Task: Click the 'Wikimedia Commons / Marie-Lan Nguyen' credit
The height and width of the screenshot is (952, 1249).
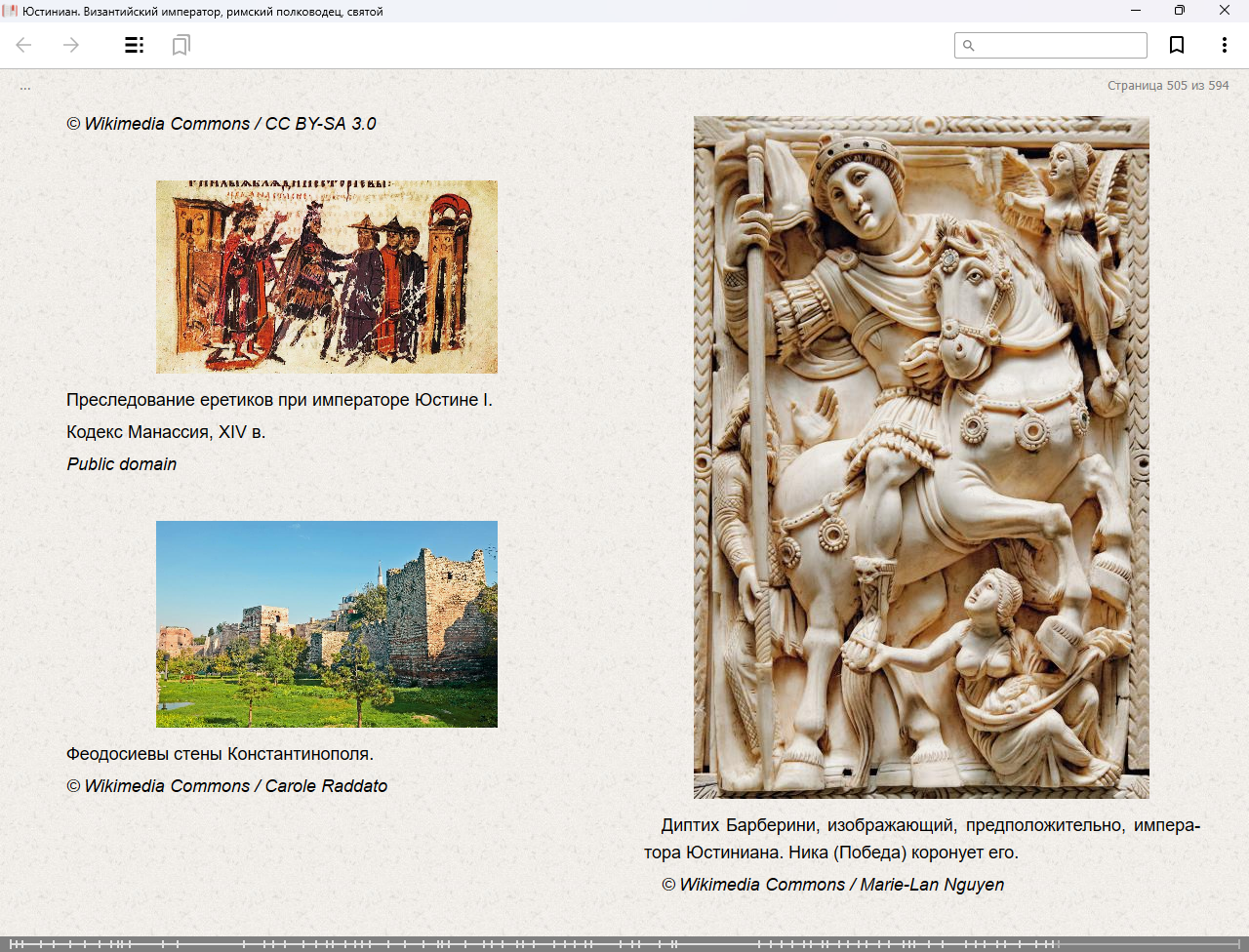Action: (832, 885)
